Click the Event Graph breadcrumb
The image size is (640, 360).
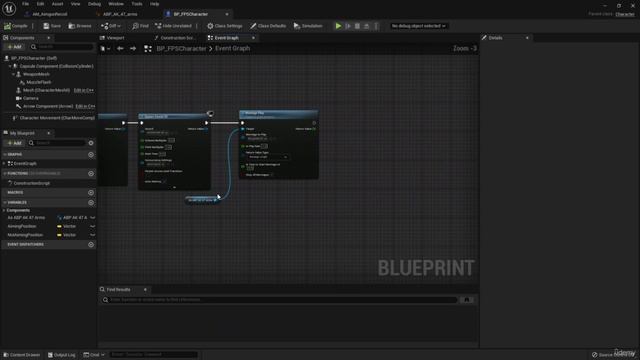233,49
